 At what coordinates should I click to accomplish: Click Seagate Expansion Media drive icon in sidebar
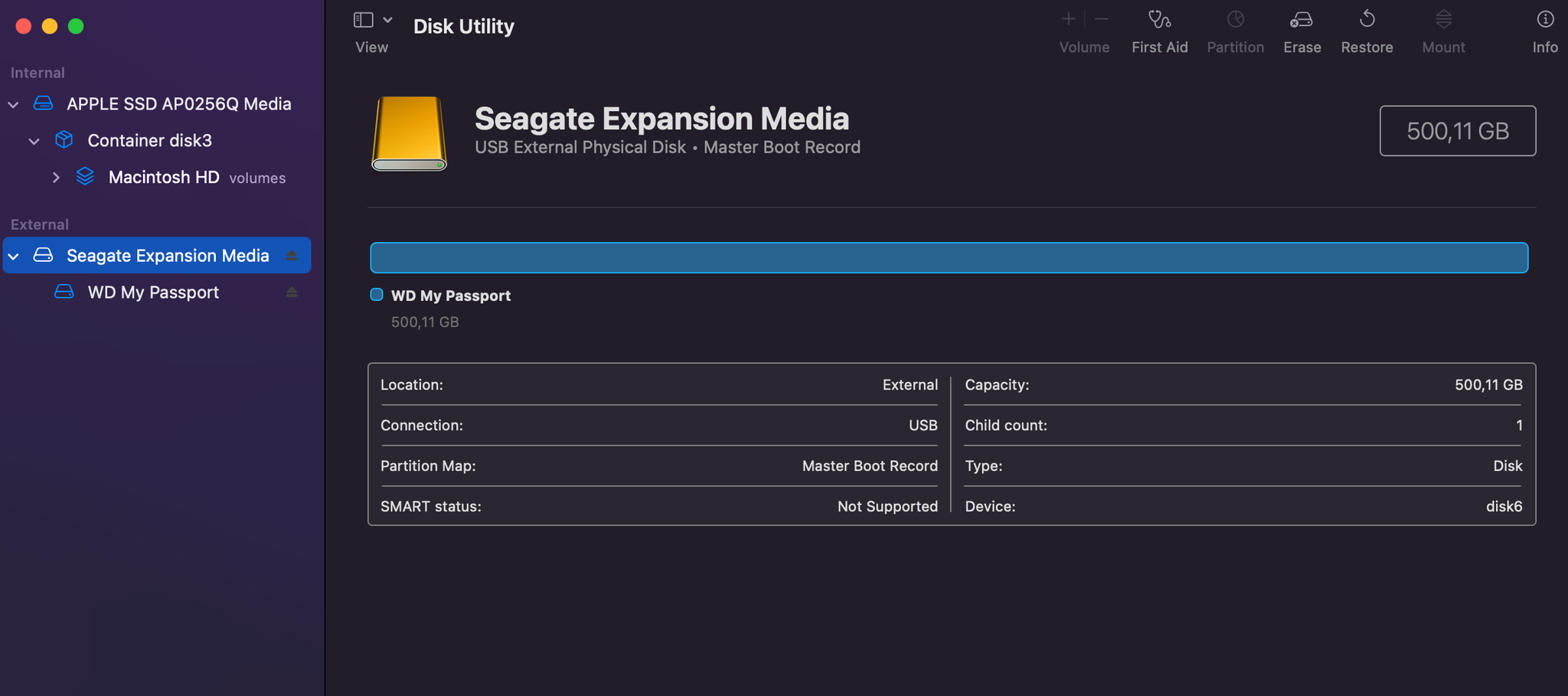pos(44,255)
